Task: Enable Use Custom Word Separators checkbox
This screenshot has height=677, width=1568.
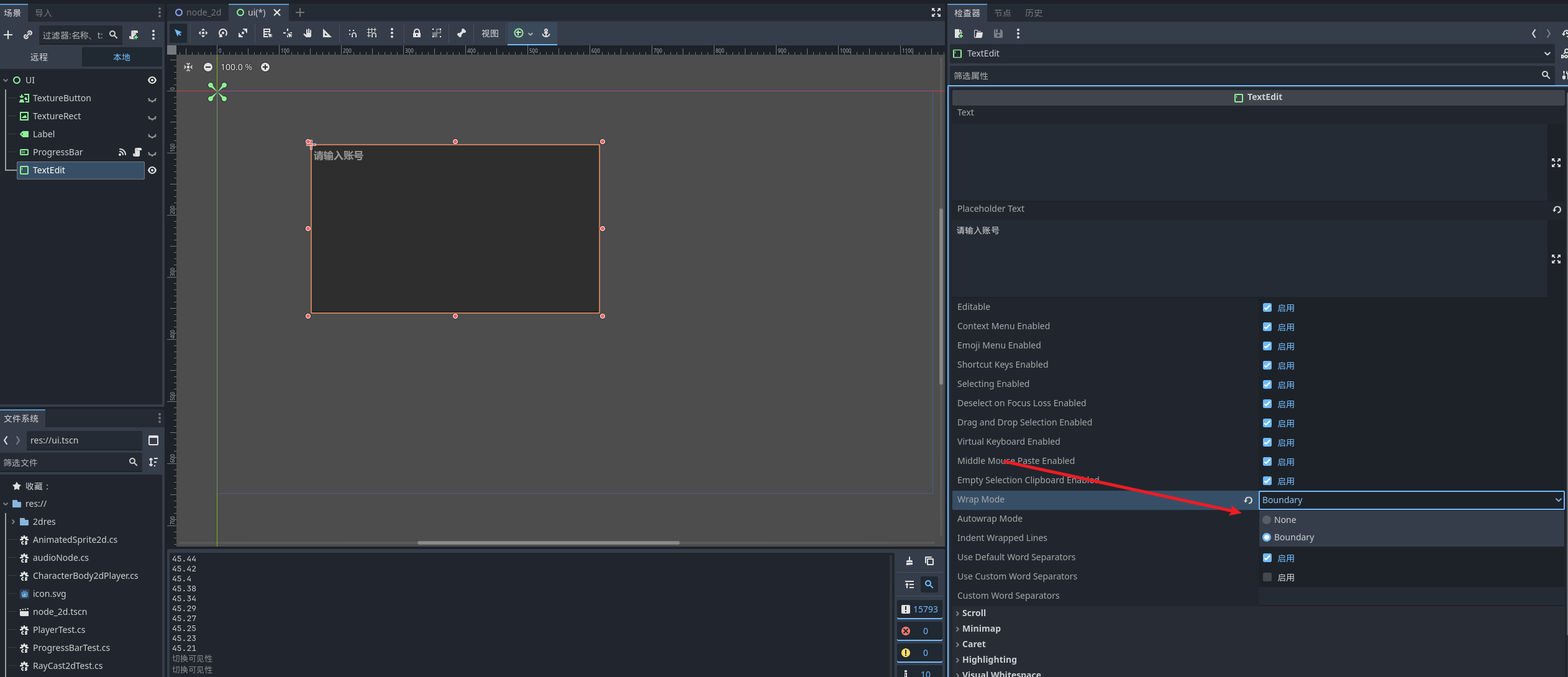Action: tap(1267, 577)
